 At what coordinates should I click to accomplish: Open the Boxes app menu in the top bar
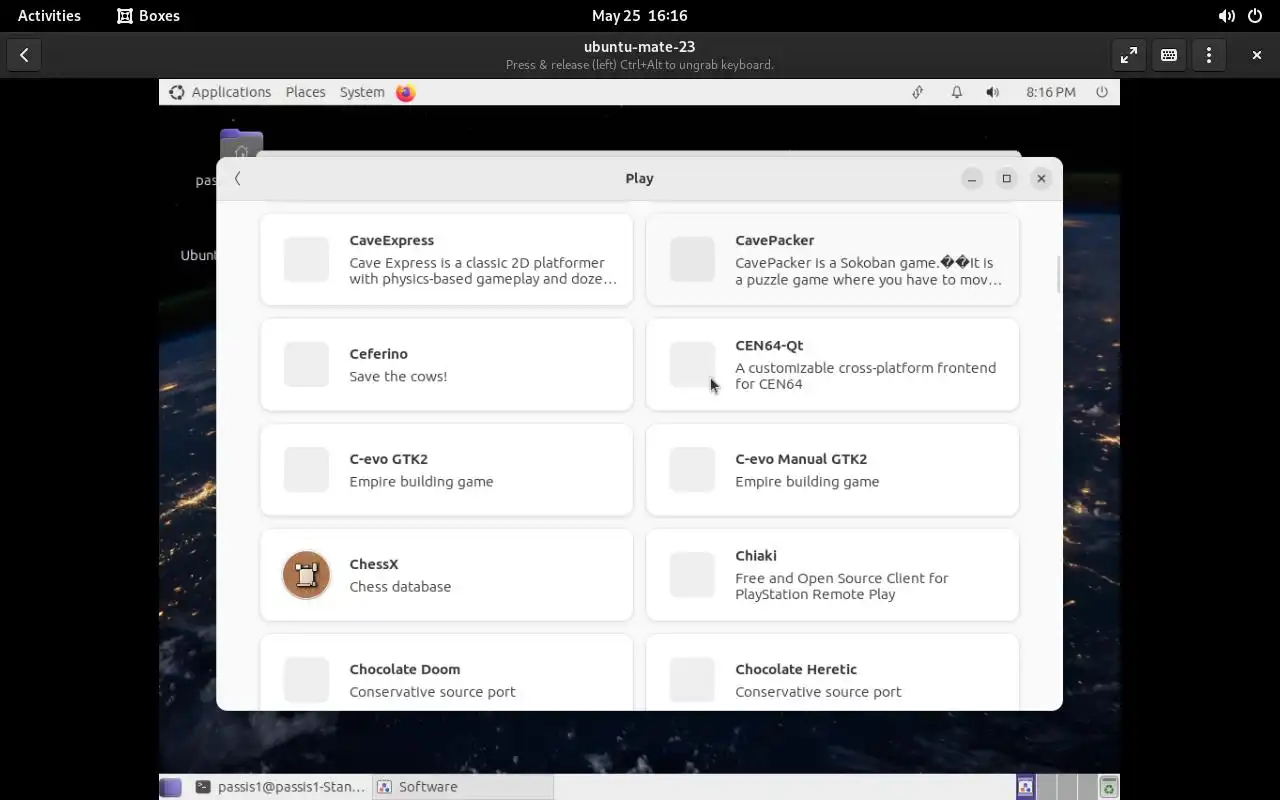(147, 16)
